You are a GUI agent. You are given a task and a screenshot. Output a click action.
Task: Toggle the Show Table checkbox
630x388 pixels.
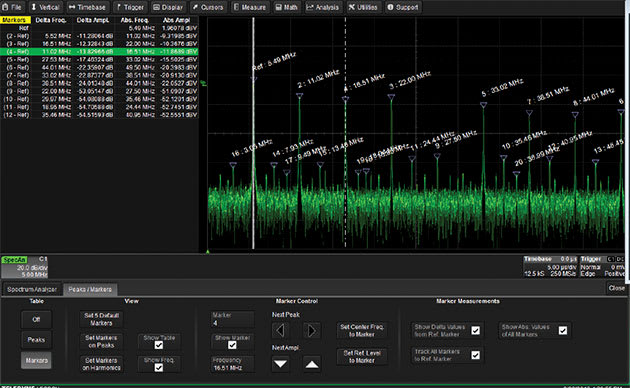(159, 345)
